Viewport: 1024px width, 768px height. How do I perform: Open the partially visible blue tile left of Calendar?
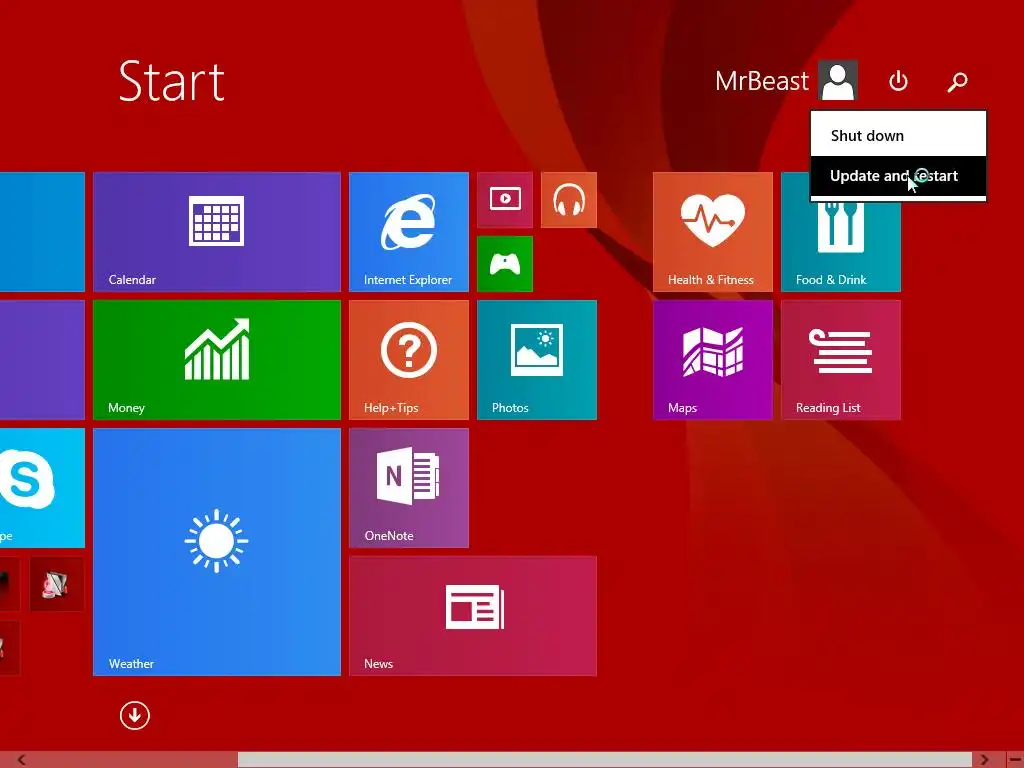(x=42, y=232)
